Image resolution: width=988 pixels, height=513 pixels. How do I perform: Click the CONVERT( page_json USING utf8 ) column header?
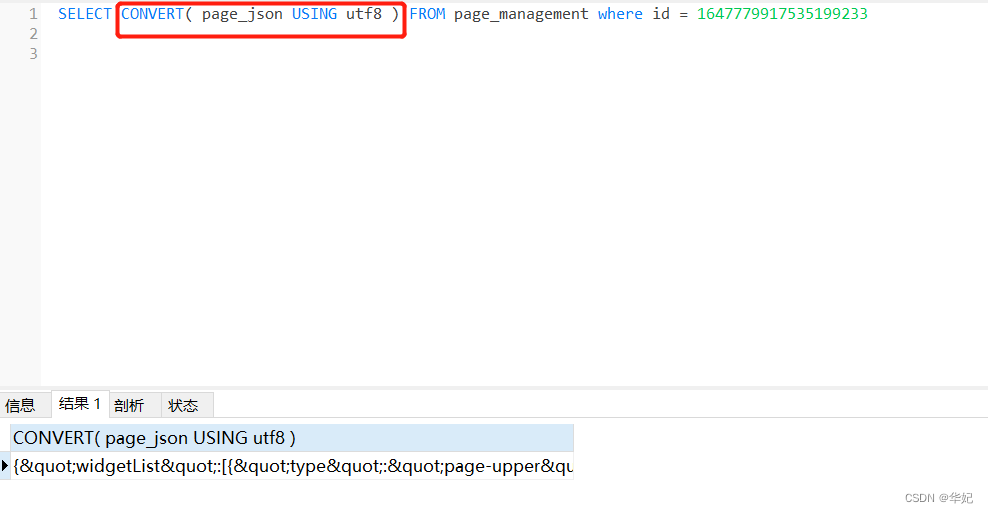pos(292,438)
